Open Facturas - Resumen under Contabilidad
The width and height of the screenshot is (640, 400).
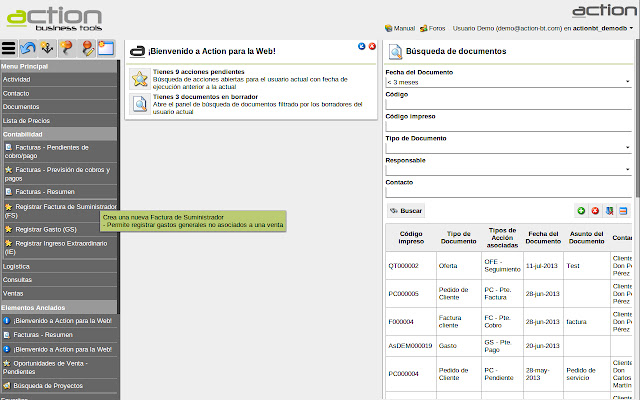(60, 191)
